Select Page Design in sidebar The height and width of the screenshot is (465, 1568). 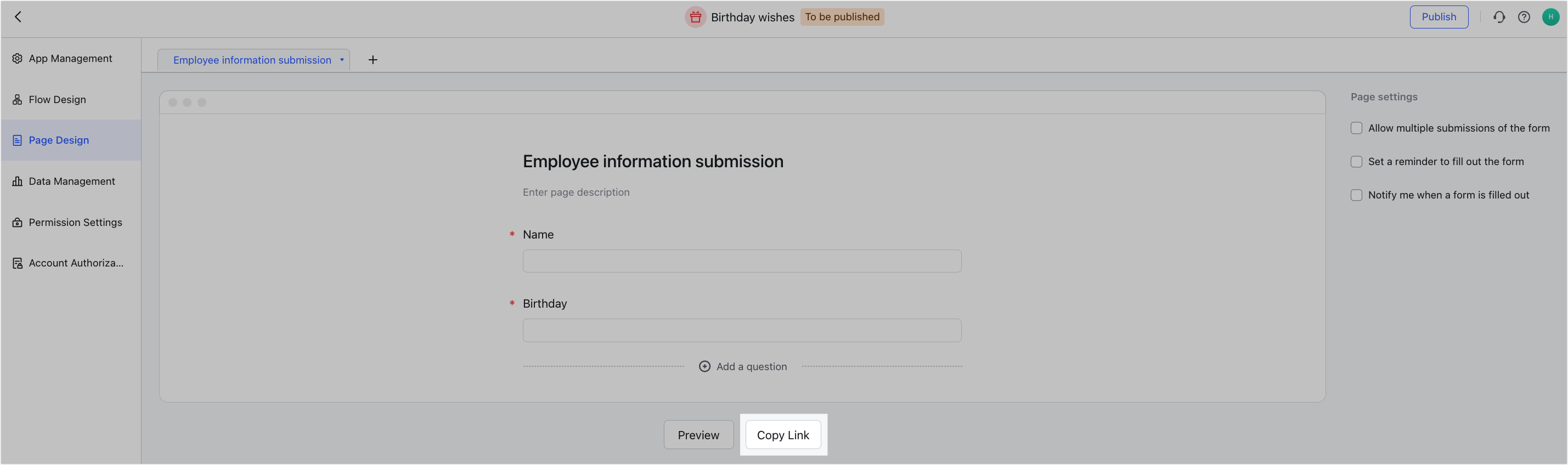point(71,140)
